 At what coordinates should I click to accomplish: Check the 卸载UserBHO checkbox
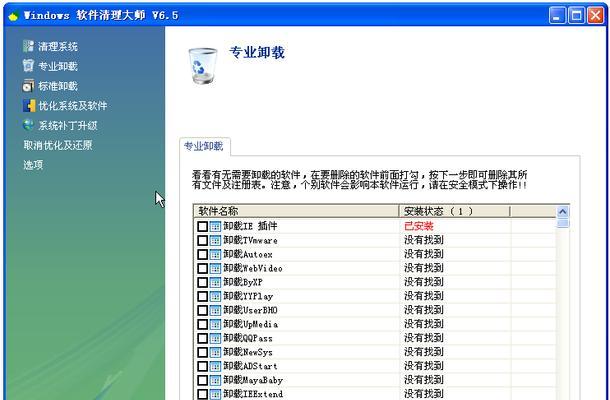[x=202, y=311]
